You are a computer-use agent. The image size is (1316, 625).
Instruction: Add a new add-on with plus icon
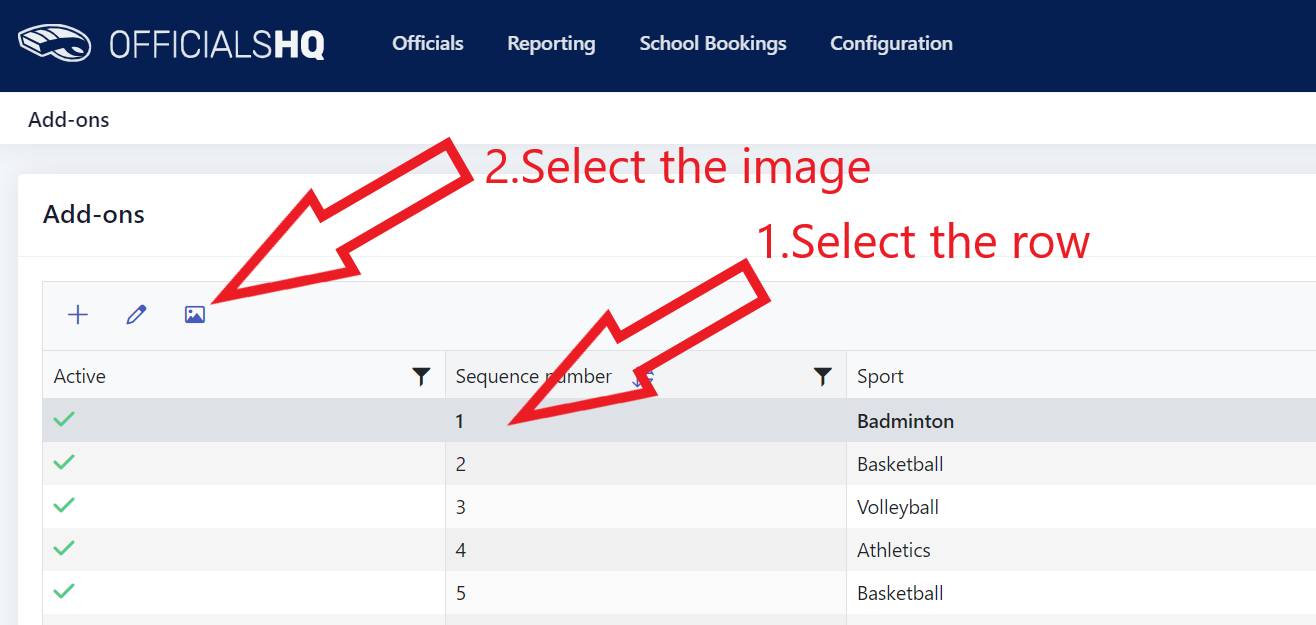click(x=78, y=315)
